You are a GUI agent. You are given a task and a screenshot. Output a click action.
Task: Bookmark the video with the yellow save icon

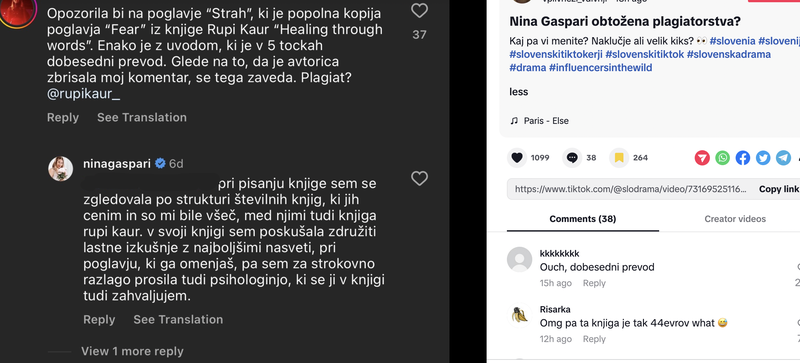coord(619,158)
